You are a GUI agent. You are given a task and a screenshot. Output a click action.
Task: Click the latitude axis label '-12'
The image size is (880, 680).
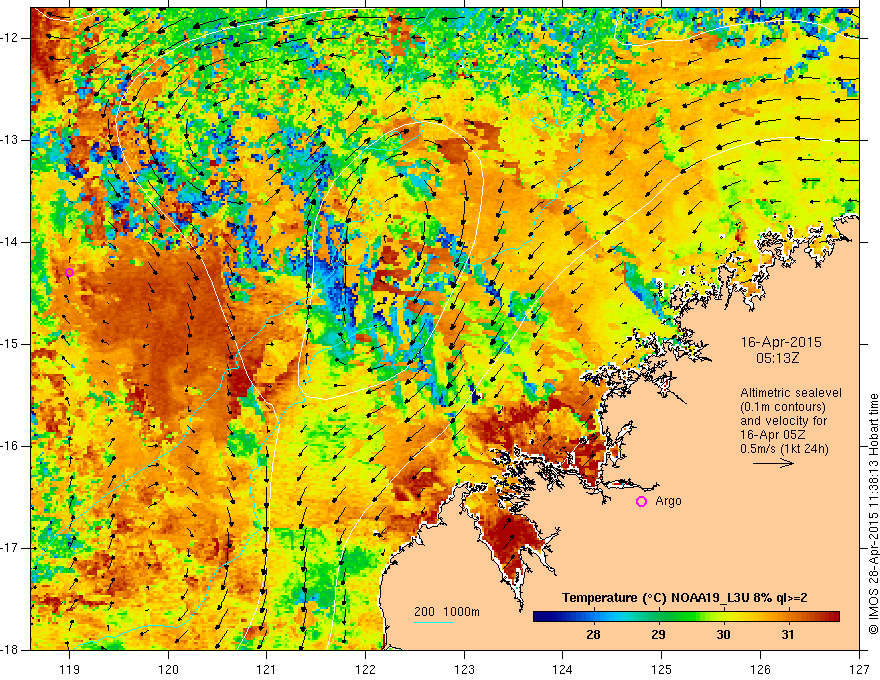pos(10,38)
